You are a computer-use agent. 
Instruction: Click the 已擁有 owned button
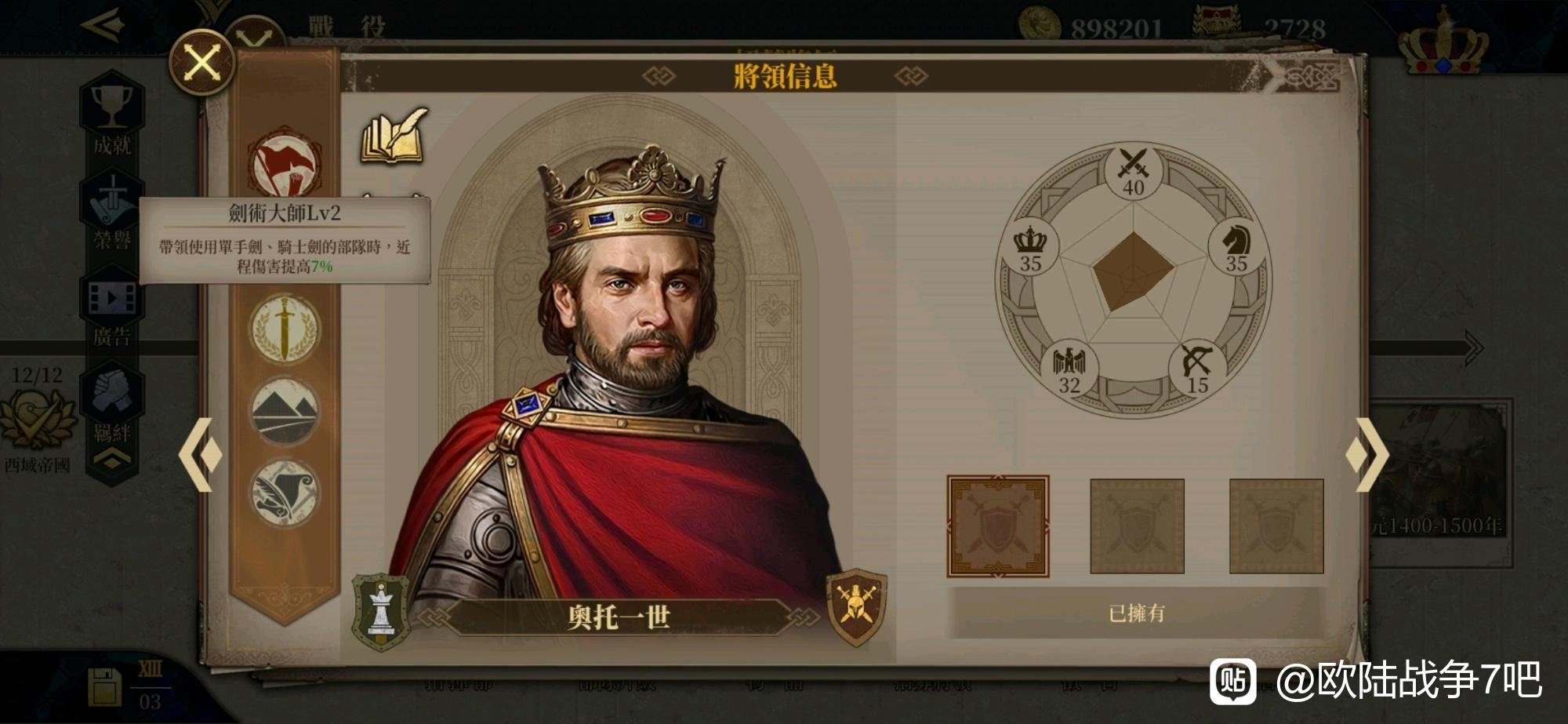click(1137, 613)
